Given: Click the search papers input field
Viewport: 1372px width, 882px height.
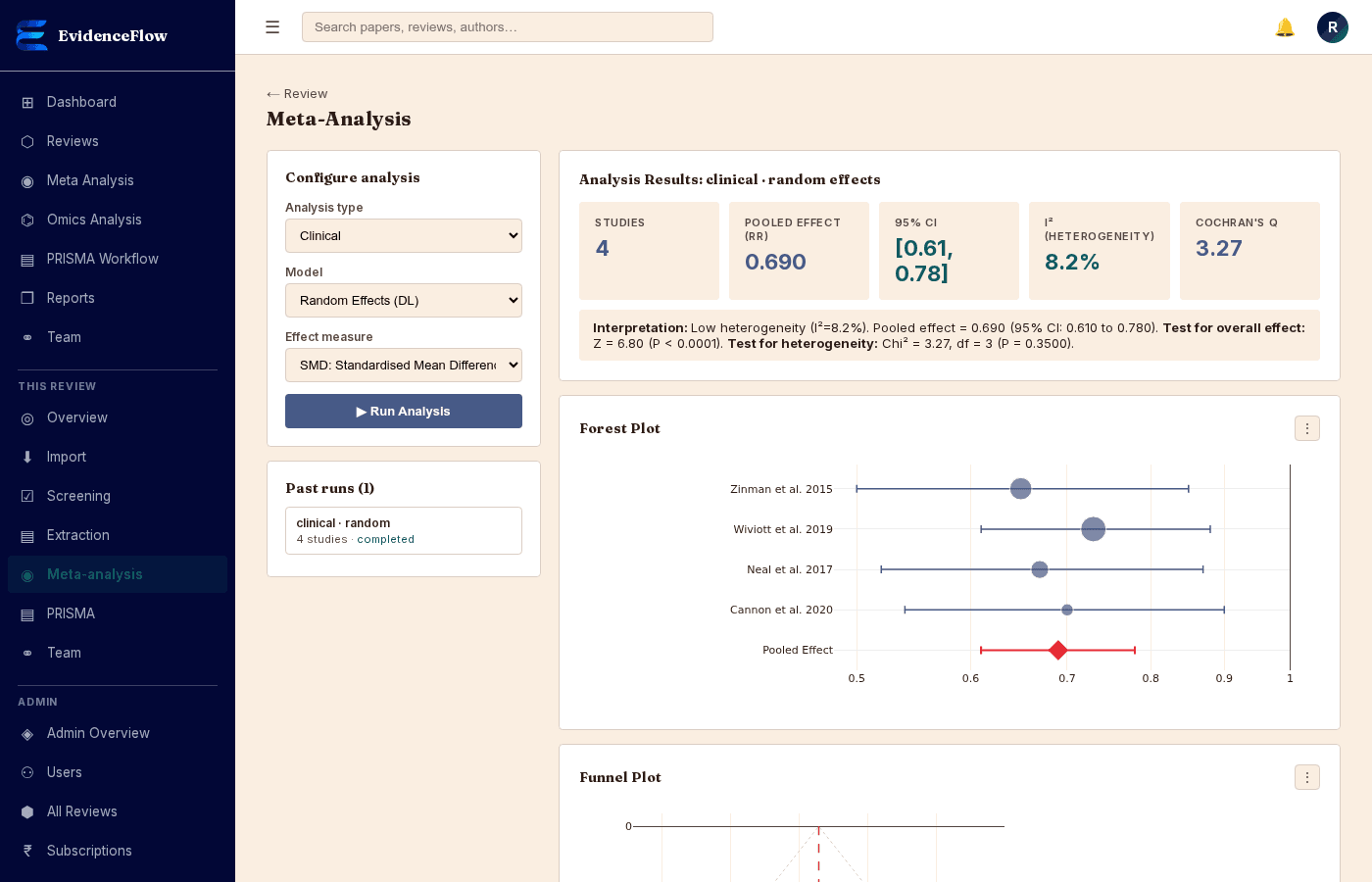Looking at the screenshot, I should [508, 27].
